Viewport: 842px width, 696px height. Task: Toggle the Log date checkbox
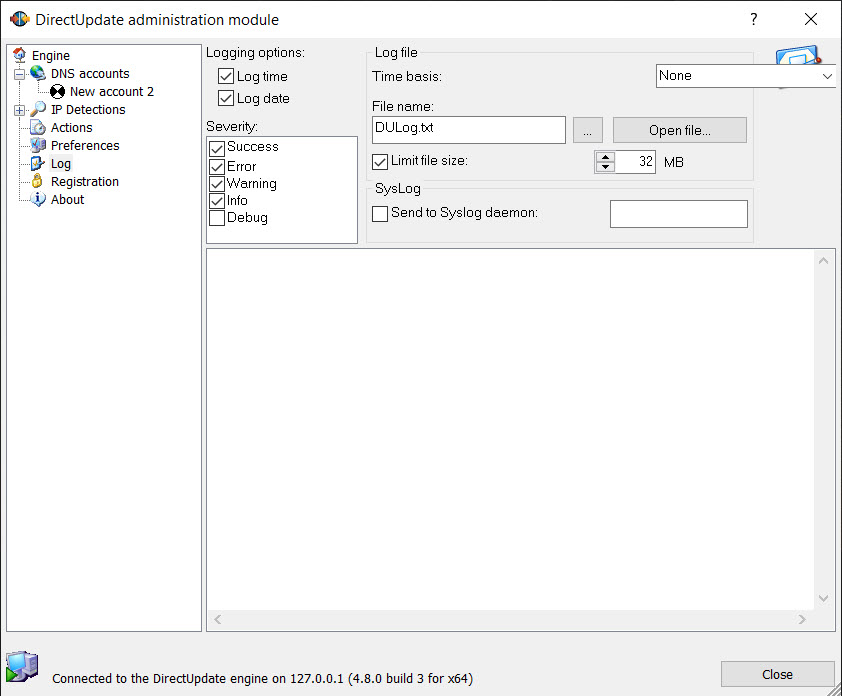(226, 98)
